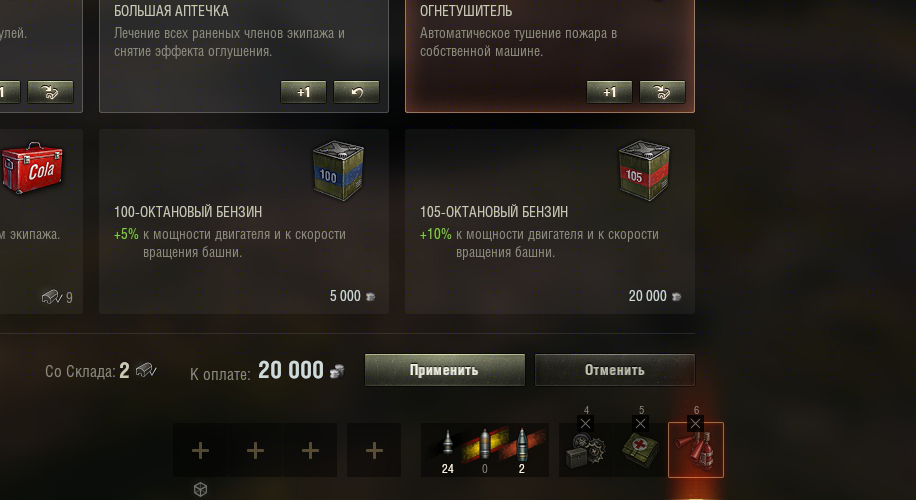Viewport: 916px width, 500px height.
Task: Select the 100-октановый бензин canister icon
Action: [338, 171]
